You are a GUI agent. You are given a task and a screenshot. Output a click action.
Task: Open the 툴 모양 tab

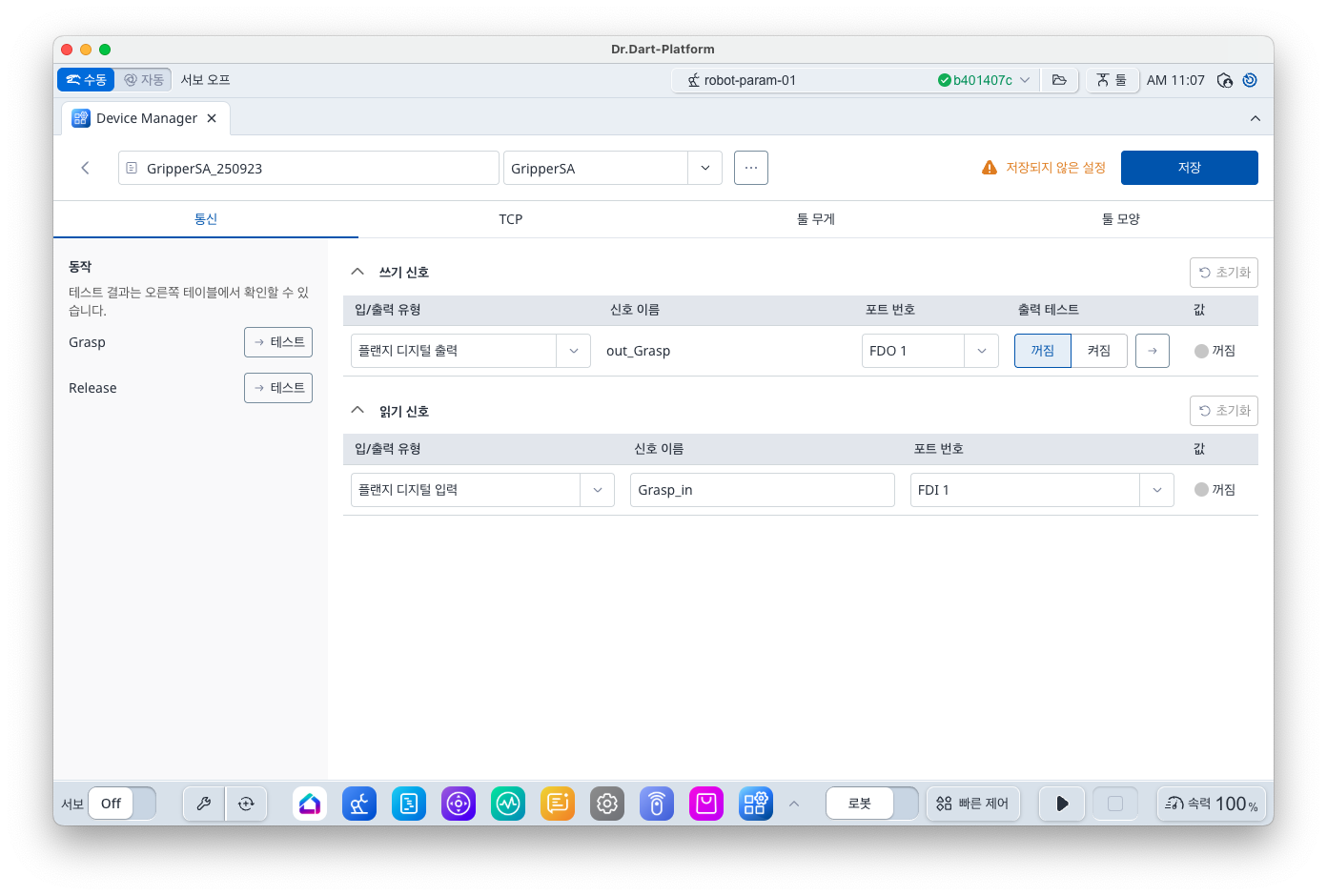(1119, 218)
